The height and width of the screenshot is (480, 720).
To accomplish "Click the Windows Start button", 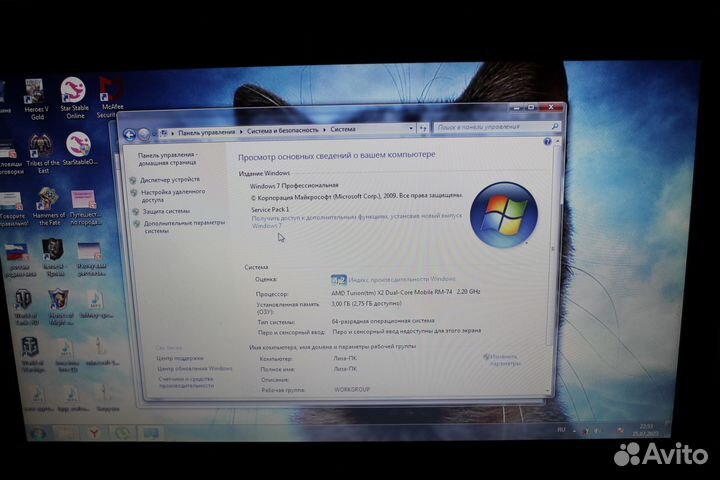I will click(x=38, y=432).
